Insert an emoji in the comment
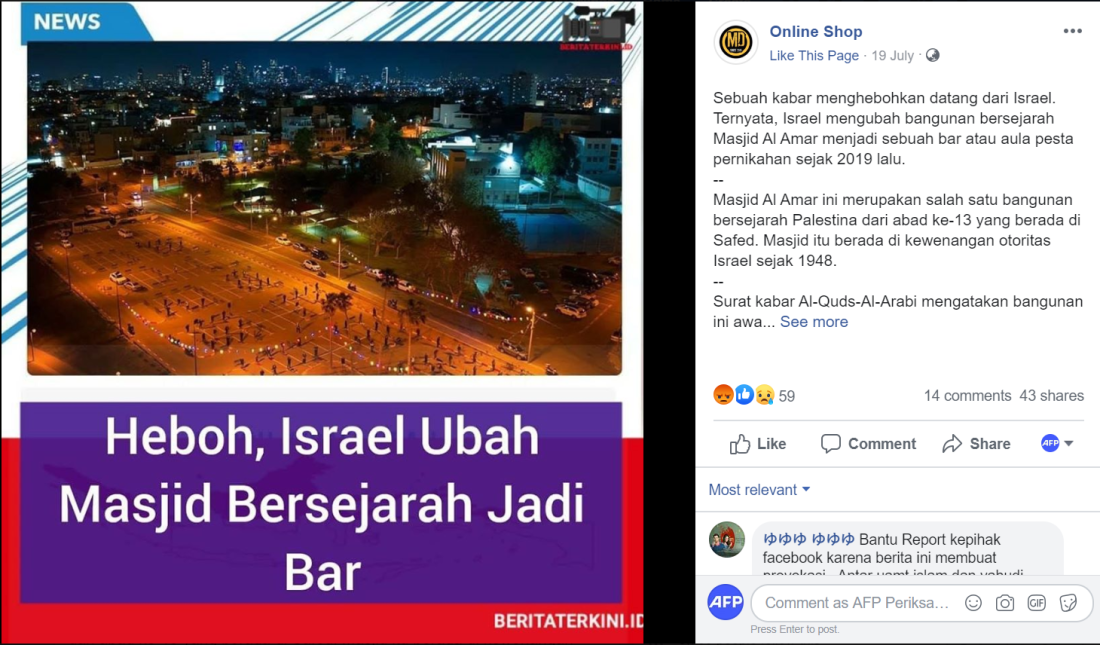Image resolution: width=1100 pixels, height=645 pixels. click(x=973, y=603)
